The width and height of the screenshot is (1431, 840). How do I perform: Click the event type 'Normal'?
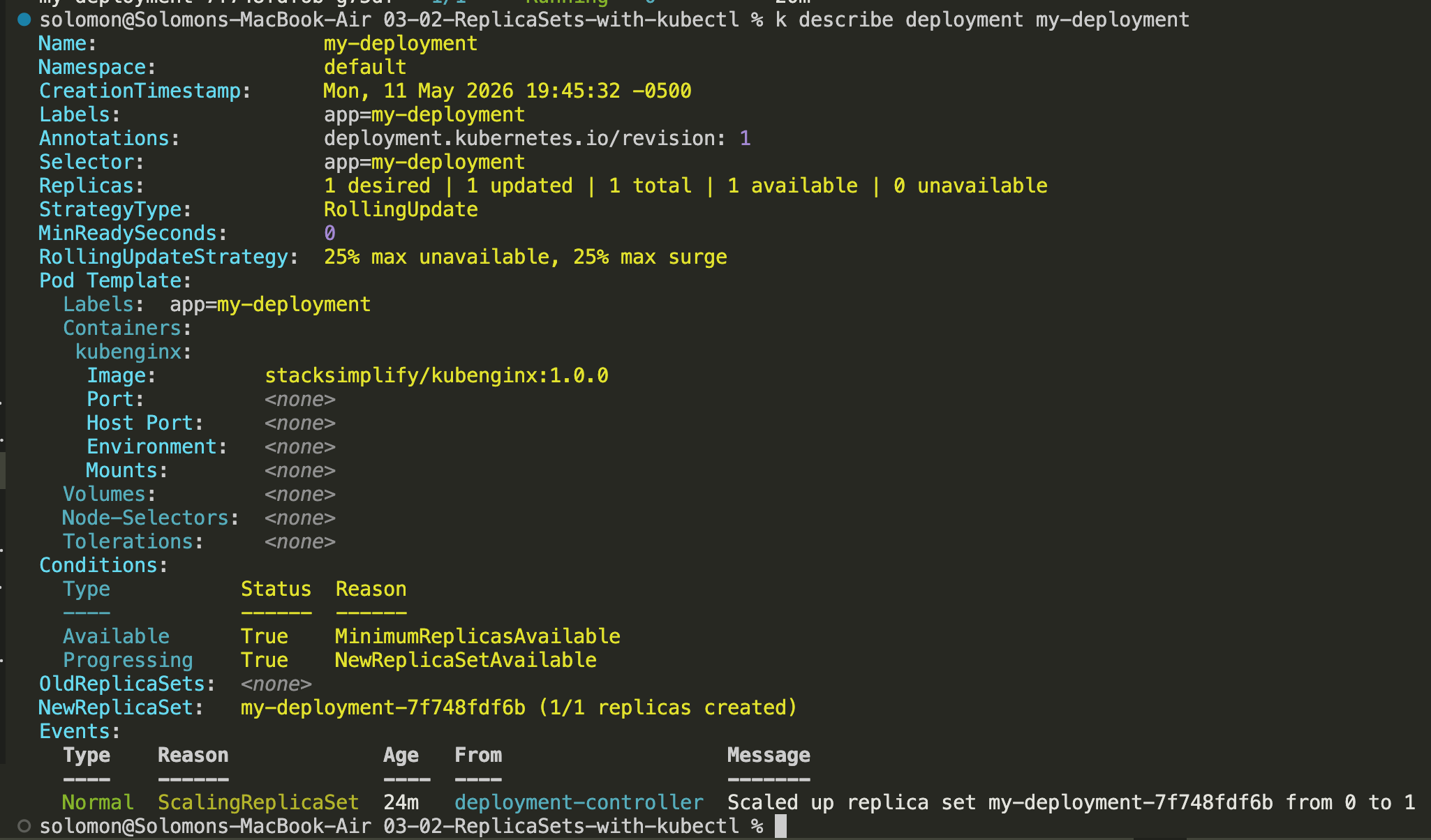click(x=98, y=802)
